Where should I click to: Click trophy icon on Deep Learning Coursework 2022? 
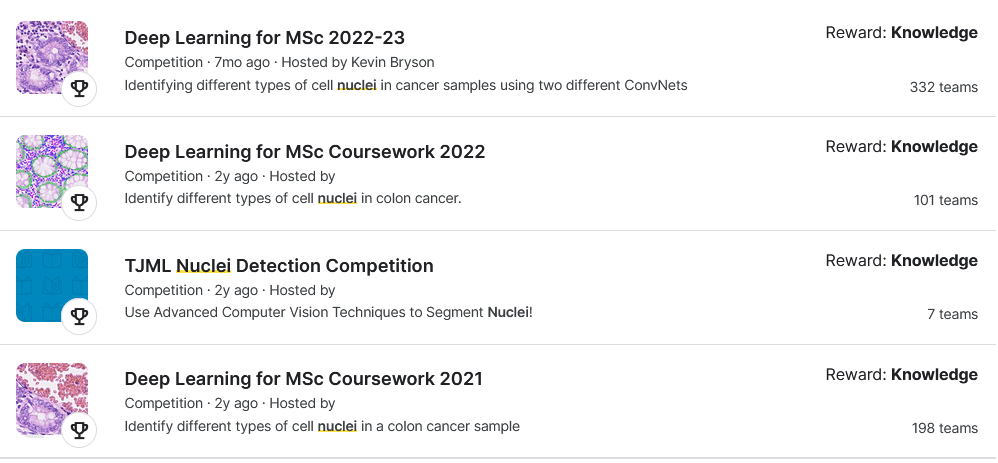click(79, 203)
